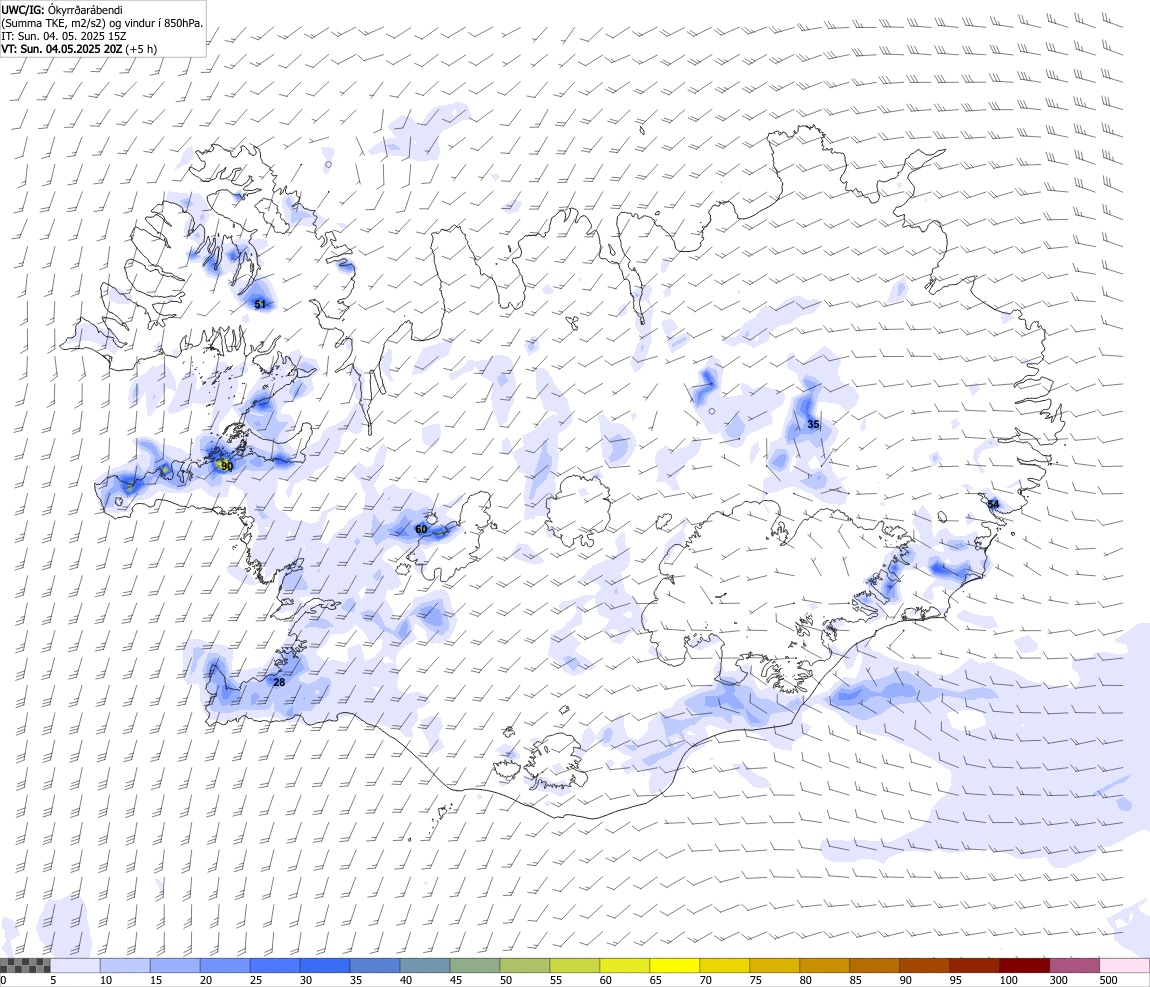Click the map value label '28'
This screenshot has height=987, width=1150.
pos(279,682)
